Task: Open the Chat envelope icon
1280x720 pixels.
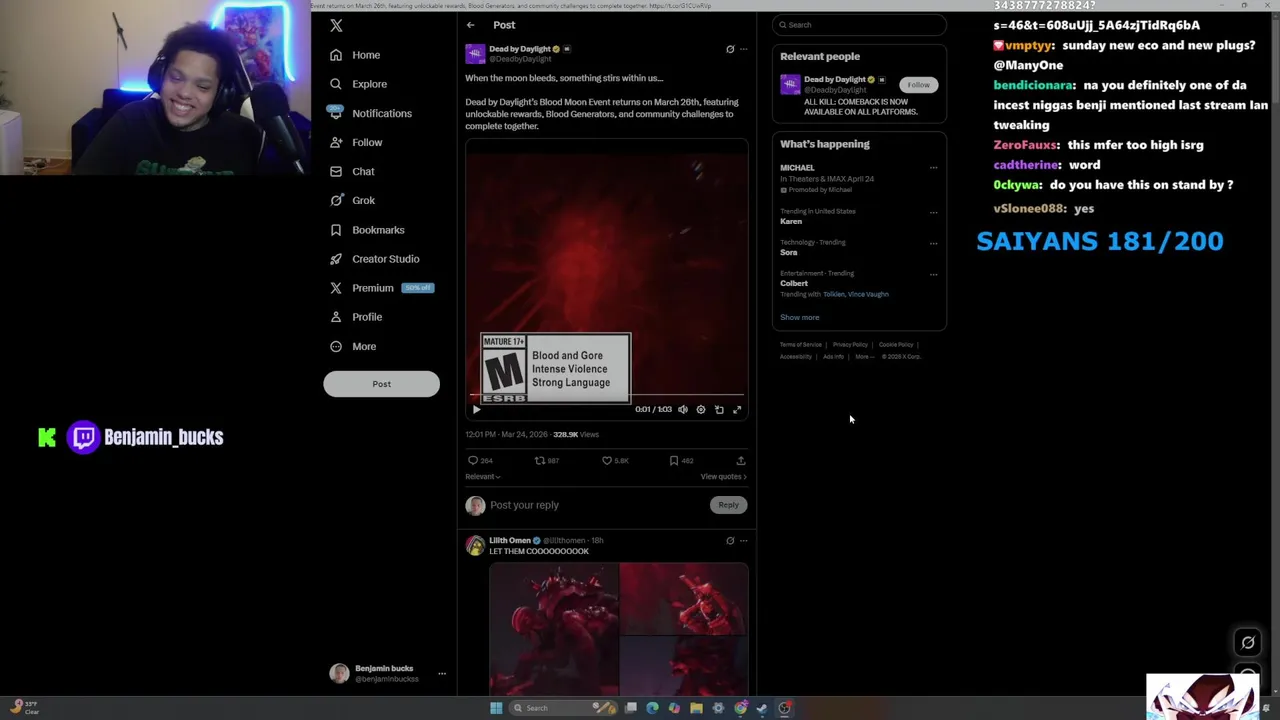Action: point(336,171)
